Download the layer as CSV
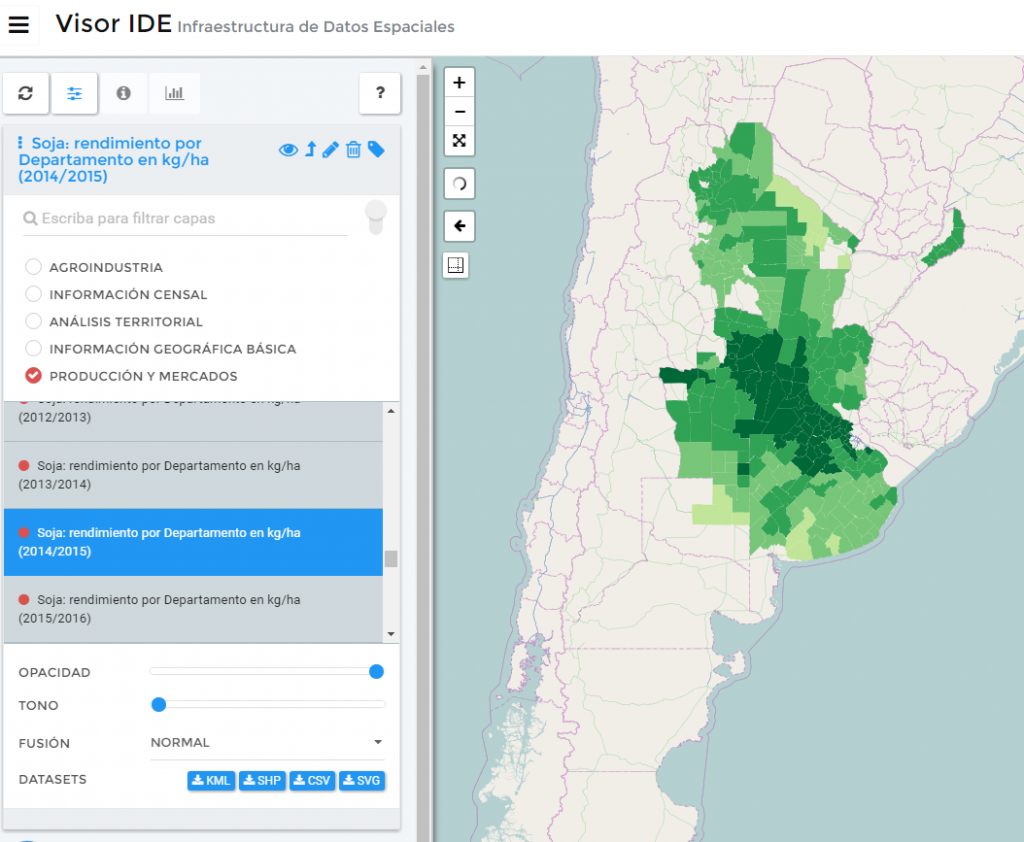This screenshot has height=842, width=1024. click(x=311, y=780)
